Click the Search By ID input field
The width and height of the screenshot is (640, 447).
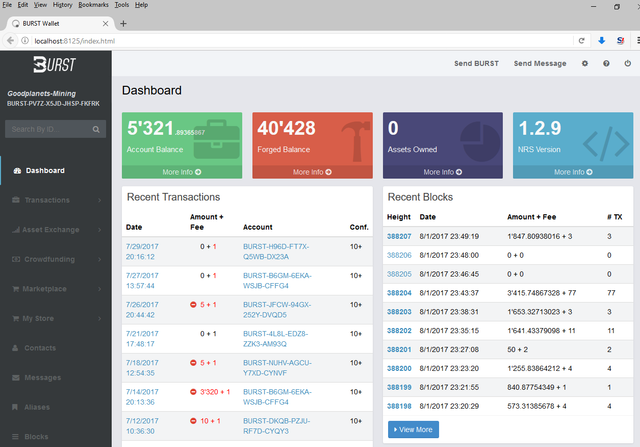[49, 129]
